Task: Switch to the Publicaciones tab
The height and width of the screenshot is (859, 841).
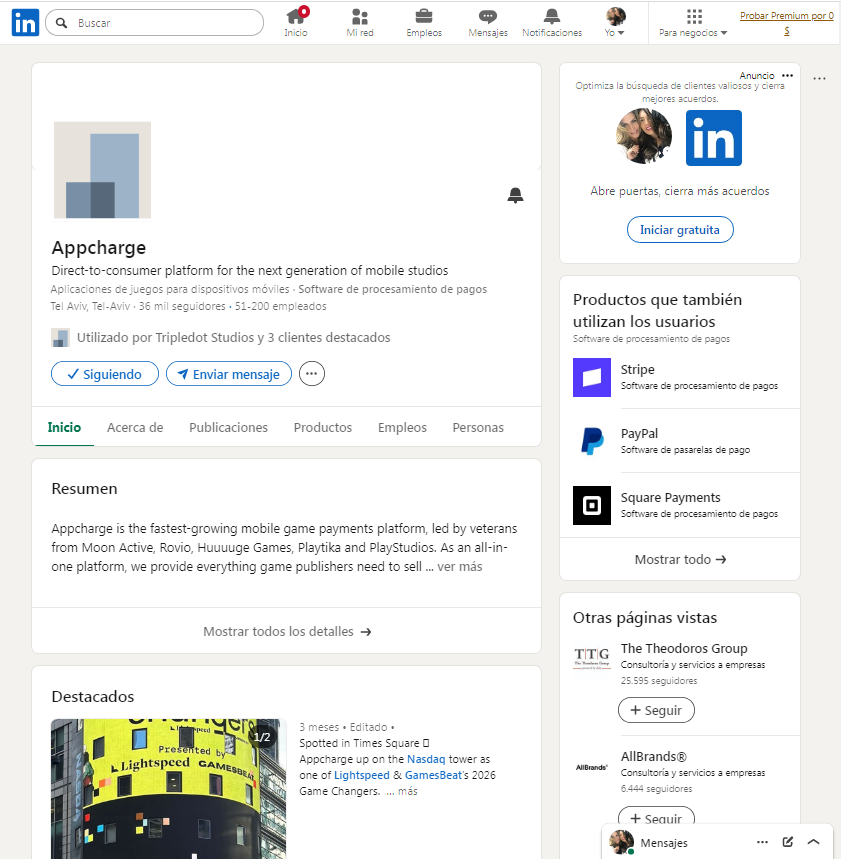Action: tap(228, 427)
